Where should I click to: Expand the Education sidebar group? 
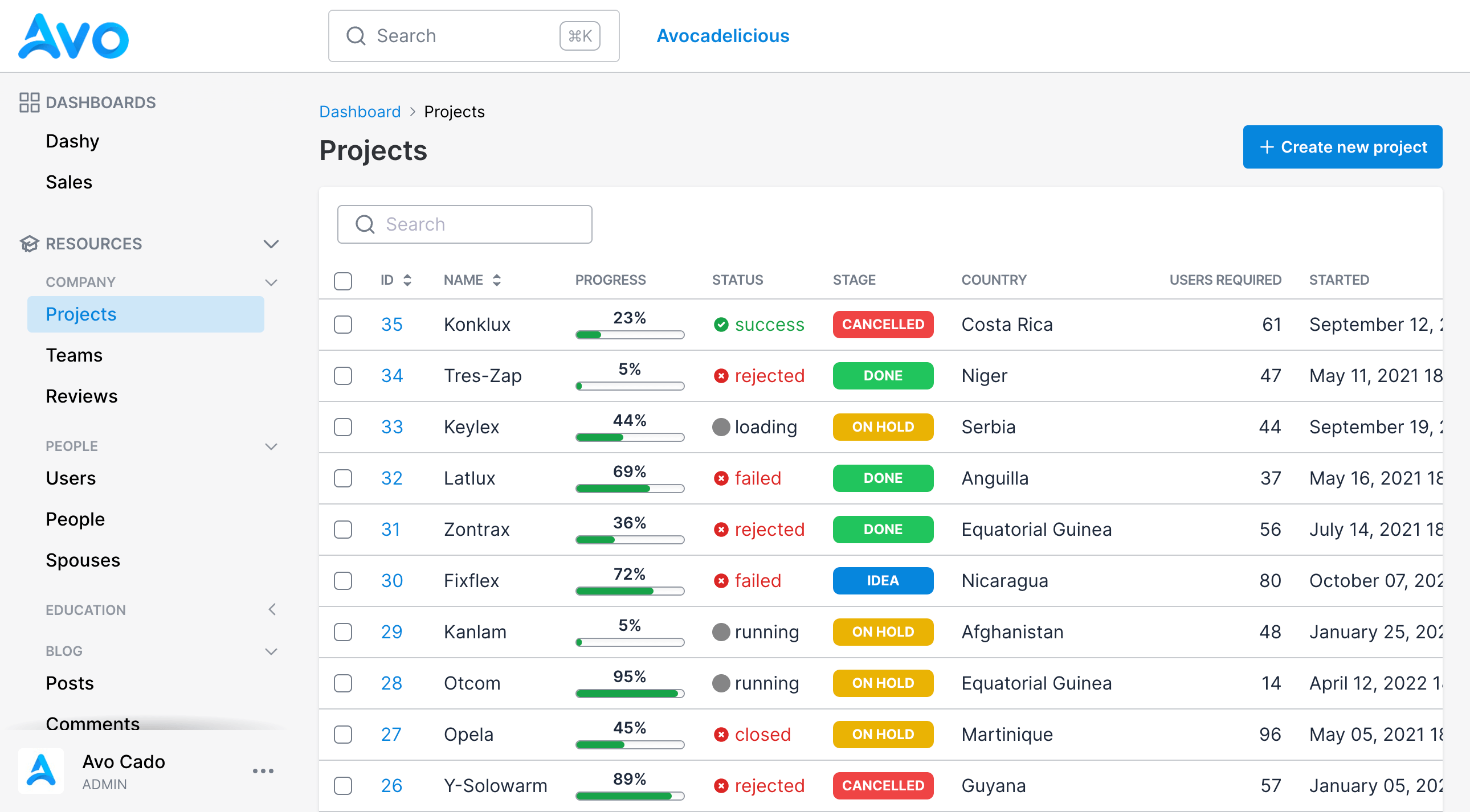pyautogui.click(x=272, y=610)
